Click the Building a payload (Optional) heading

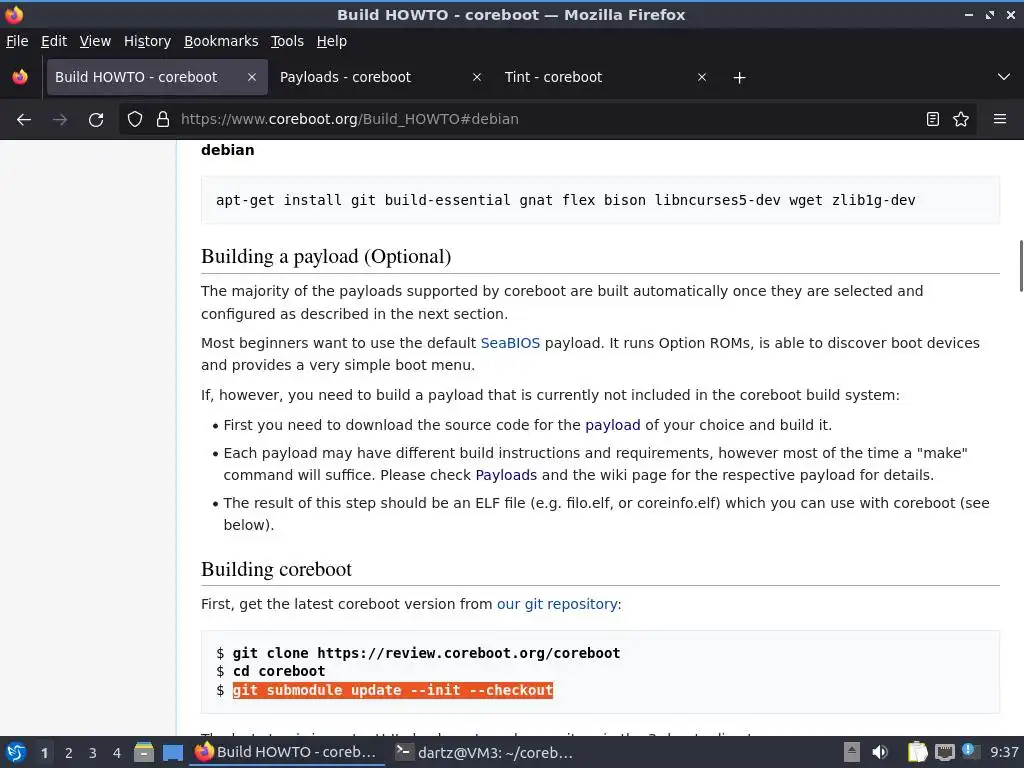point(326,256)
